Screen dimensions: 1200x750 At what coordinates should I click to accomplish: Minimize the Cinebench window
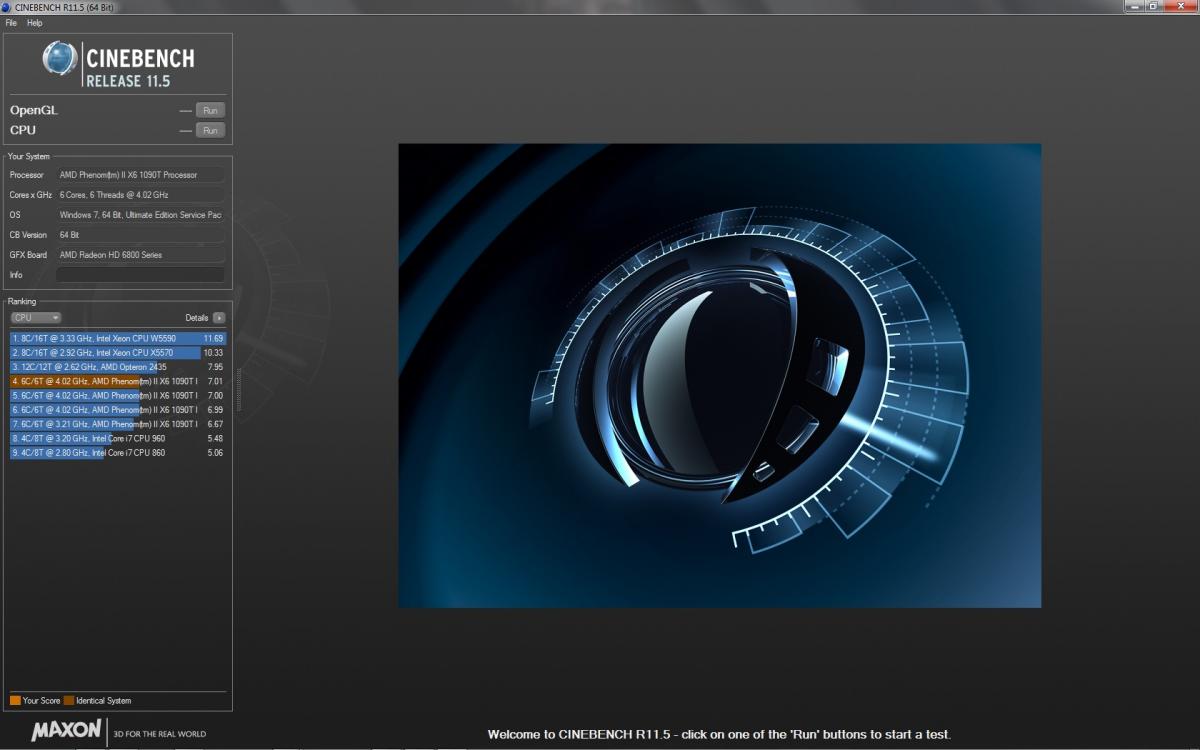pyautogui.click(x=1133, y=6)
